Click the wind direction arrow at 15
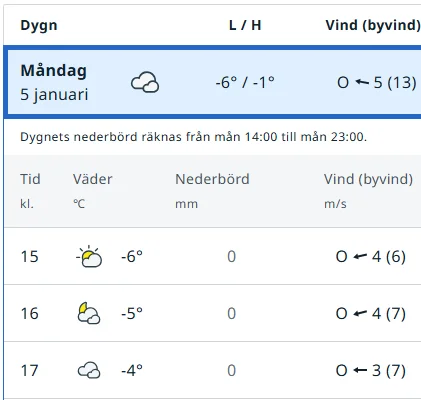421x400 pixels. click(360, 256)
